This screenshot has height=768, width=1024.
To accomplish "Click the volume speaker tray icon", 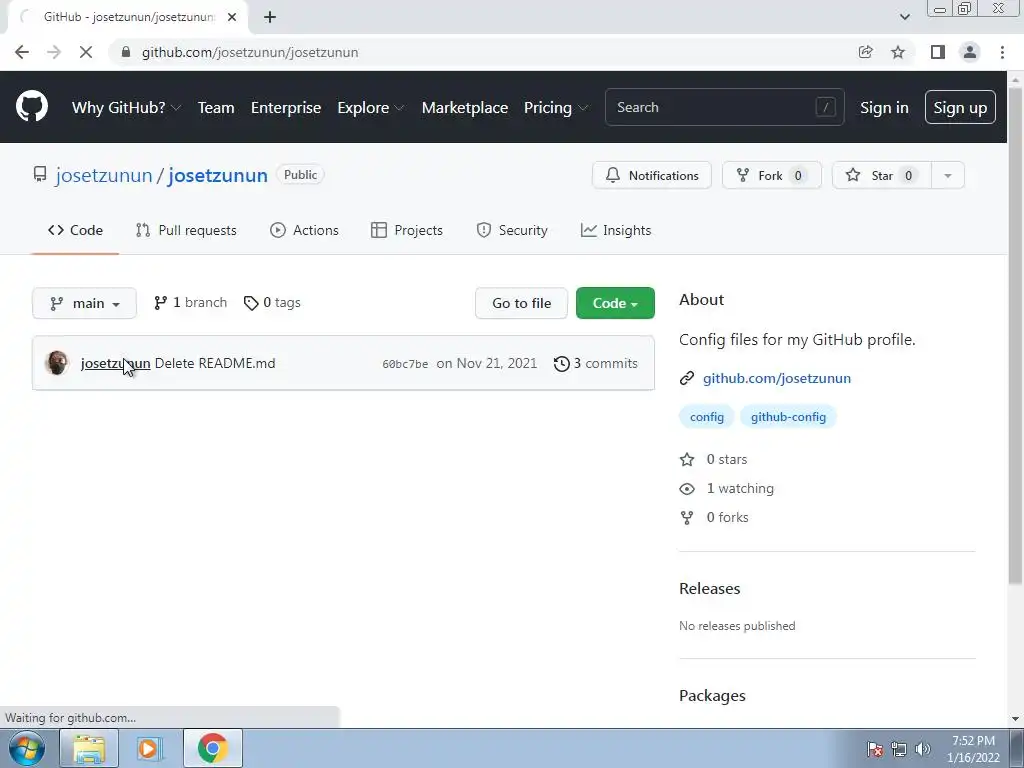I will pyautogui.click(x=923, y=749).
